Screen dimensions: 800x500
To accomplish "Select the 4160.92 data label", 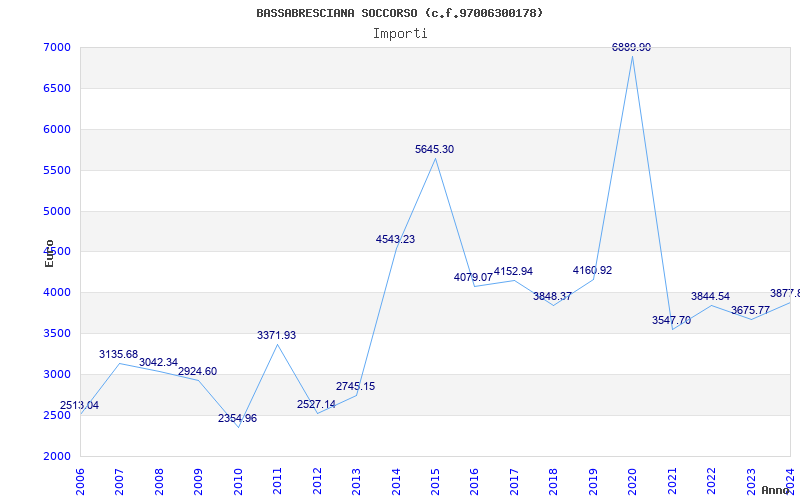I will pyautogui.click(x=592, y=270).
